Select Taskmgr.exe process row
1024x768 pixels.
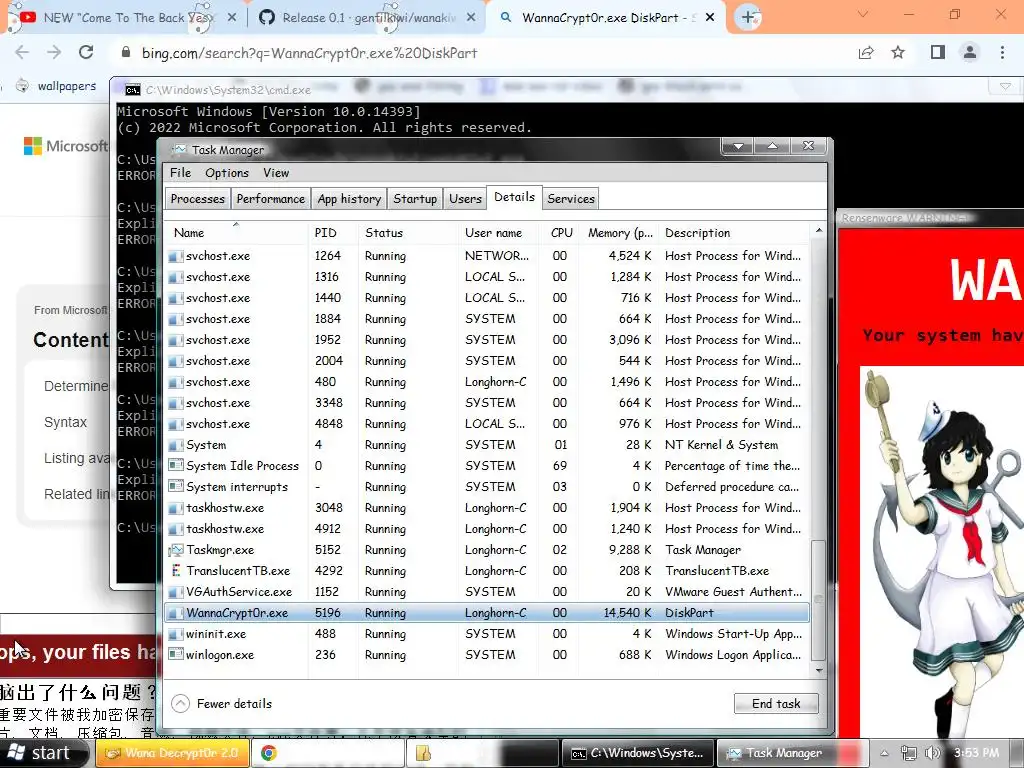(x=487, y=550)
